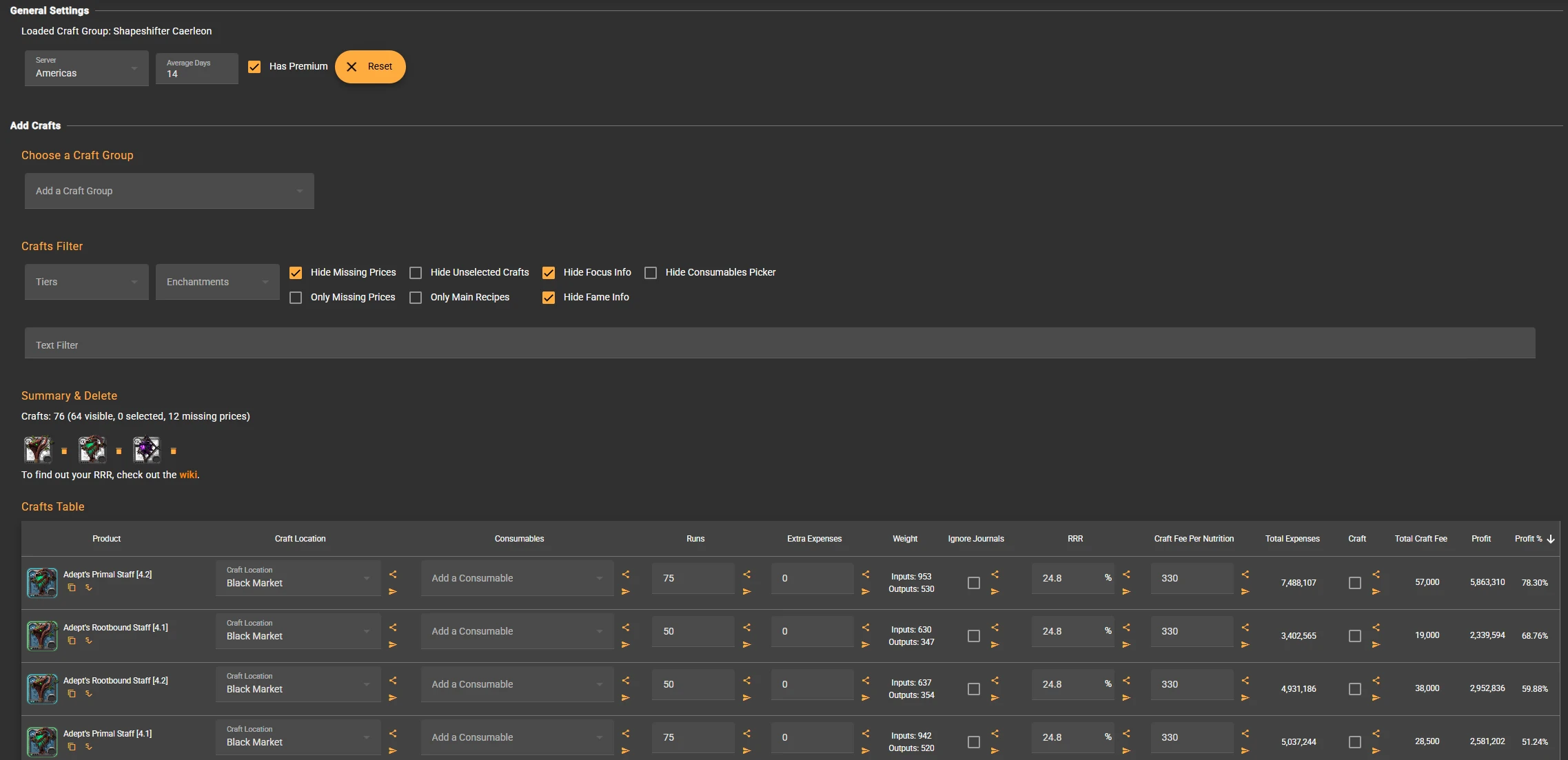The height and width of the screenshot is (760, 1568).
Task: Click the orange Reset button
Action: tap(370, 67)
